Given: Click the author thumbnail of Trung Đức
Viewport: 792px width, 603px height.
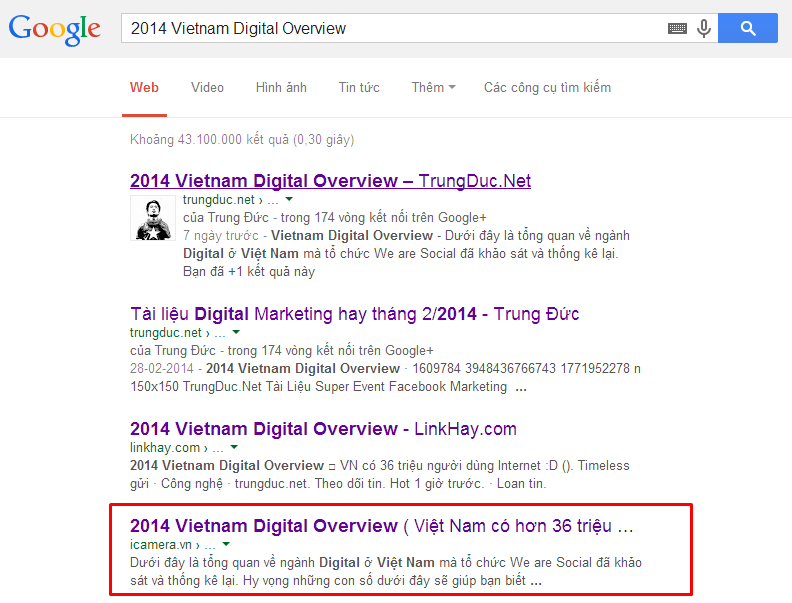Looking at the screenshot, I should 153,218.
